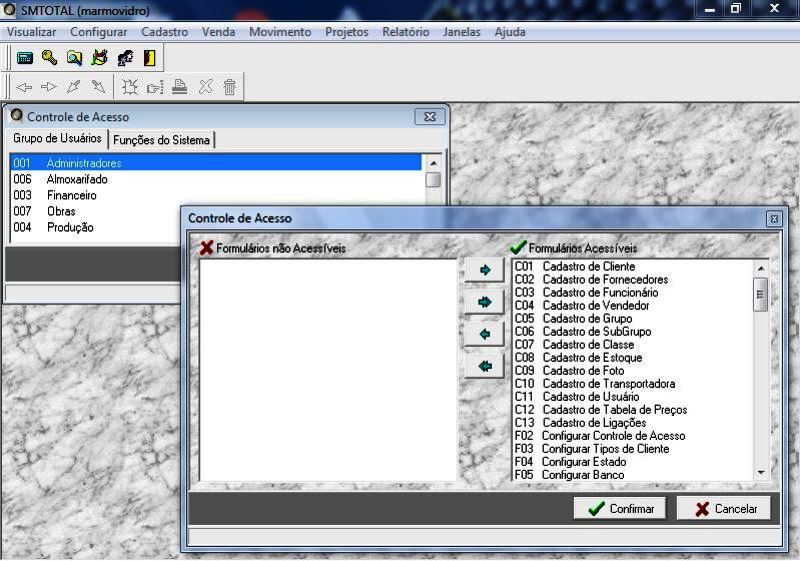
Task: Click the printer toolbar icon
Action: click(x=179, y=87)
